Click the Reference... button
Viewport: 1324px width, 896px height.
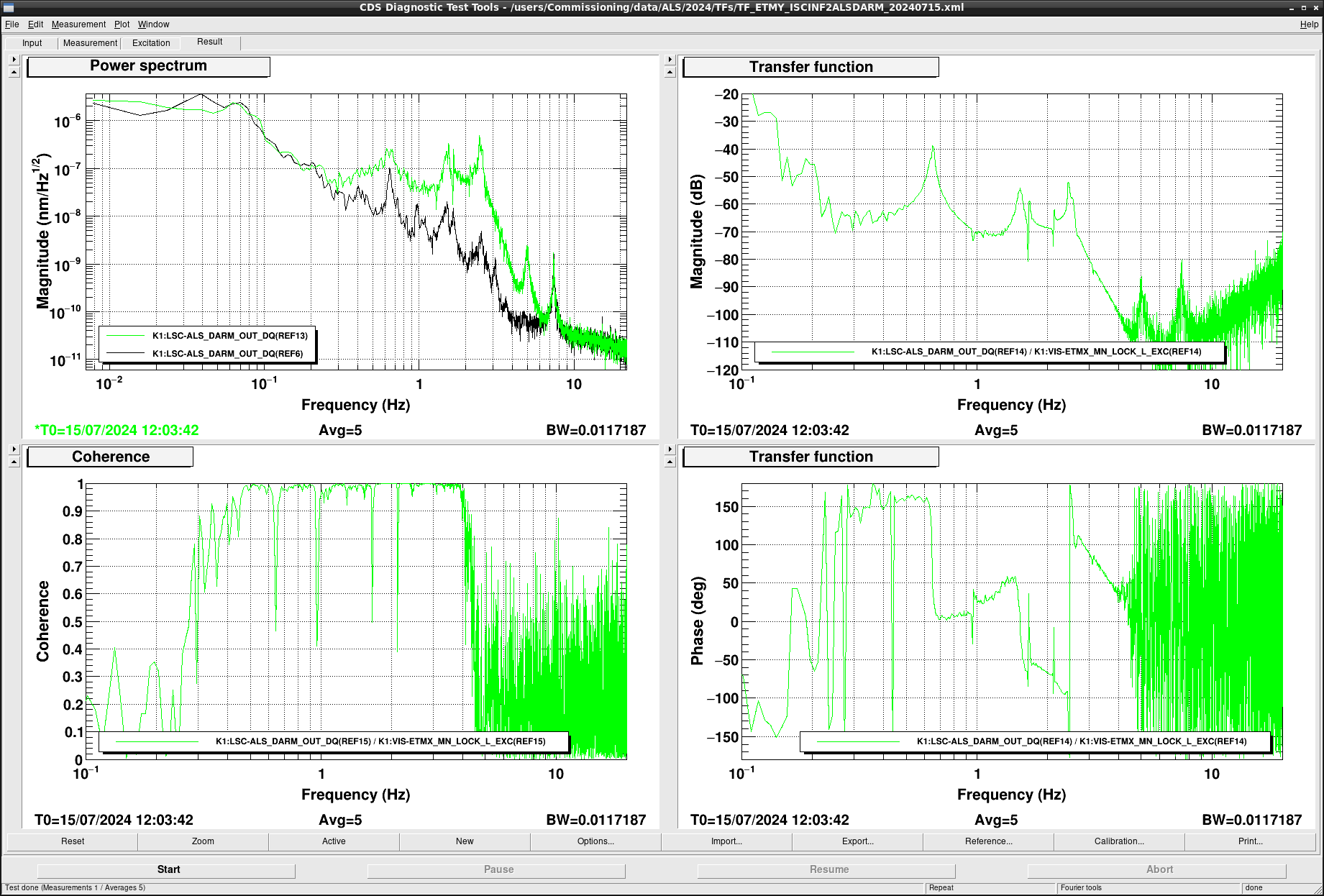tap(988, 841)
